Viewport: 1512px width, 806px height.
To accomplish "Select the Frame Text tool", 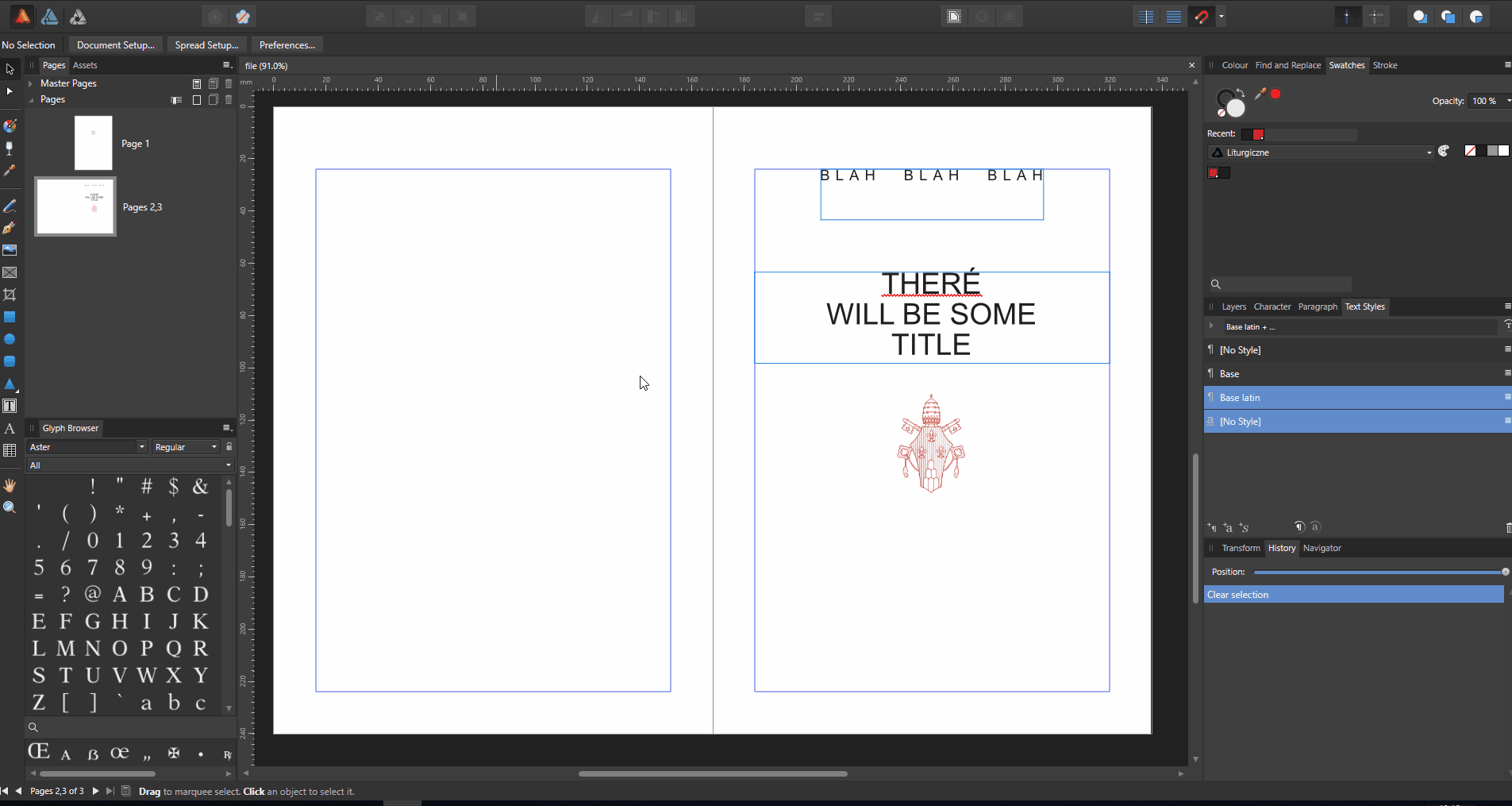I will [10, 406].
